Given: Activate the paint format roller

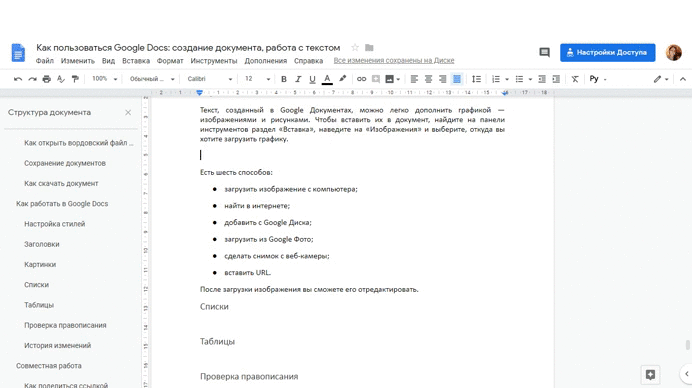Looking at the screenshot, I should click(75, 79).
